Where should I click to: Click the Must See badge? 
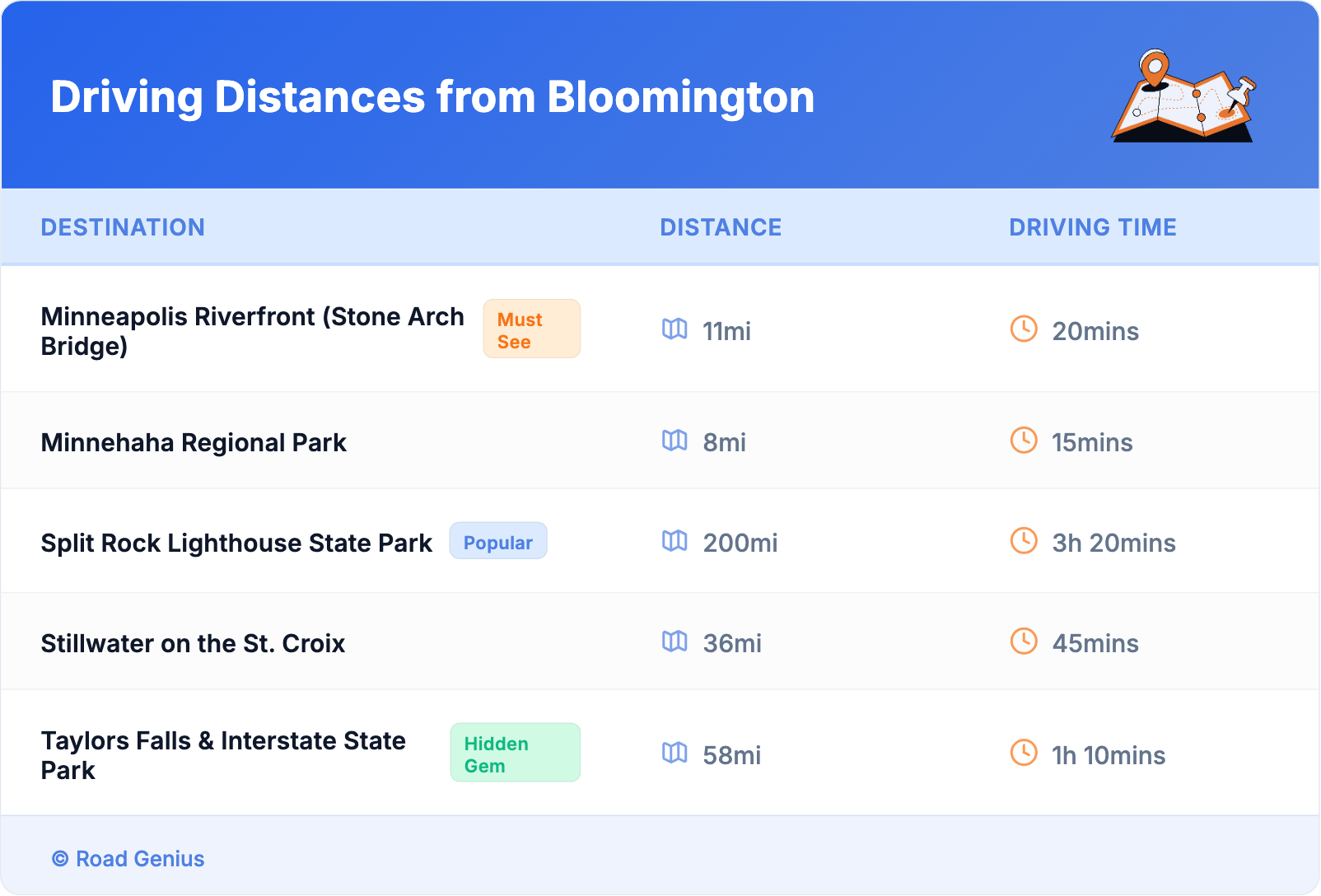531,329
